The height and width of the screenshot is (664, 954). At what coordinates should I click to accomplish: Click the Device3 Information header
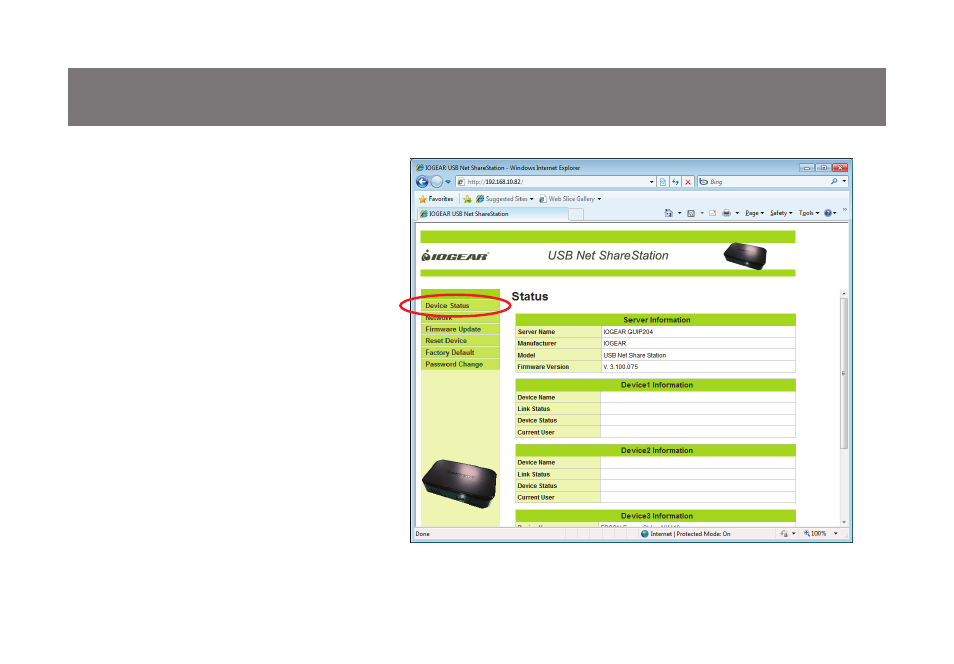[x=655, y=515]
